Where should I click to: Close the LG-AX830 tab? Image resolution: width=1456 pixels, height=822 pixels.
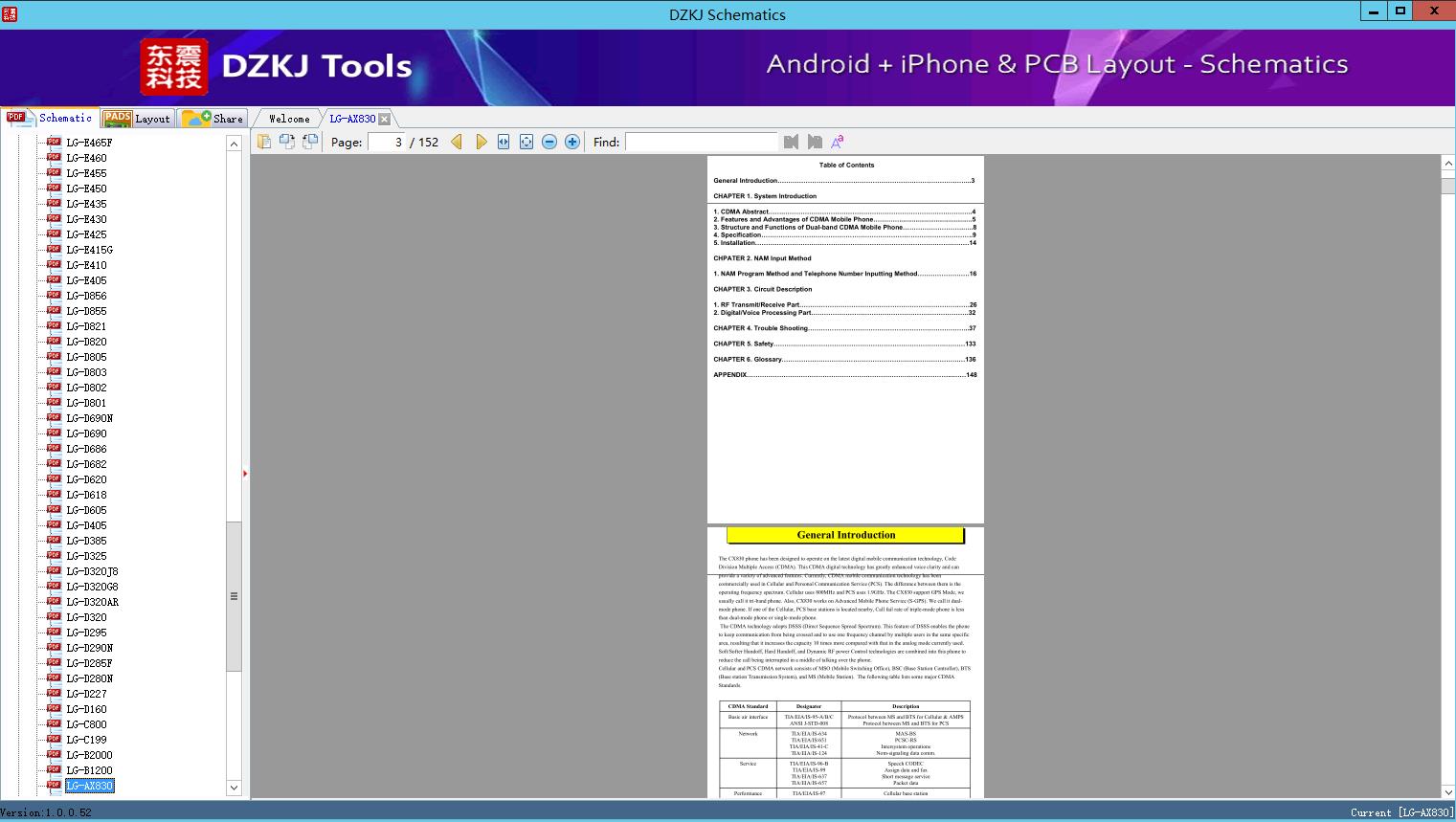(385, 119)
